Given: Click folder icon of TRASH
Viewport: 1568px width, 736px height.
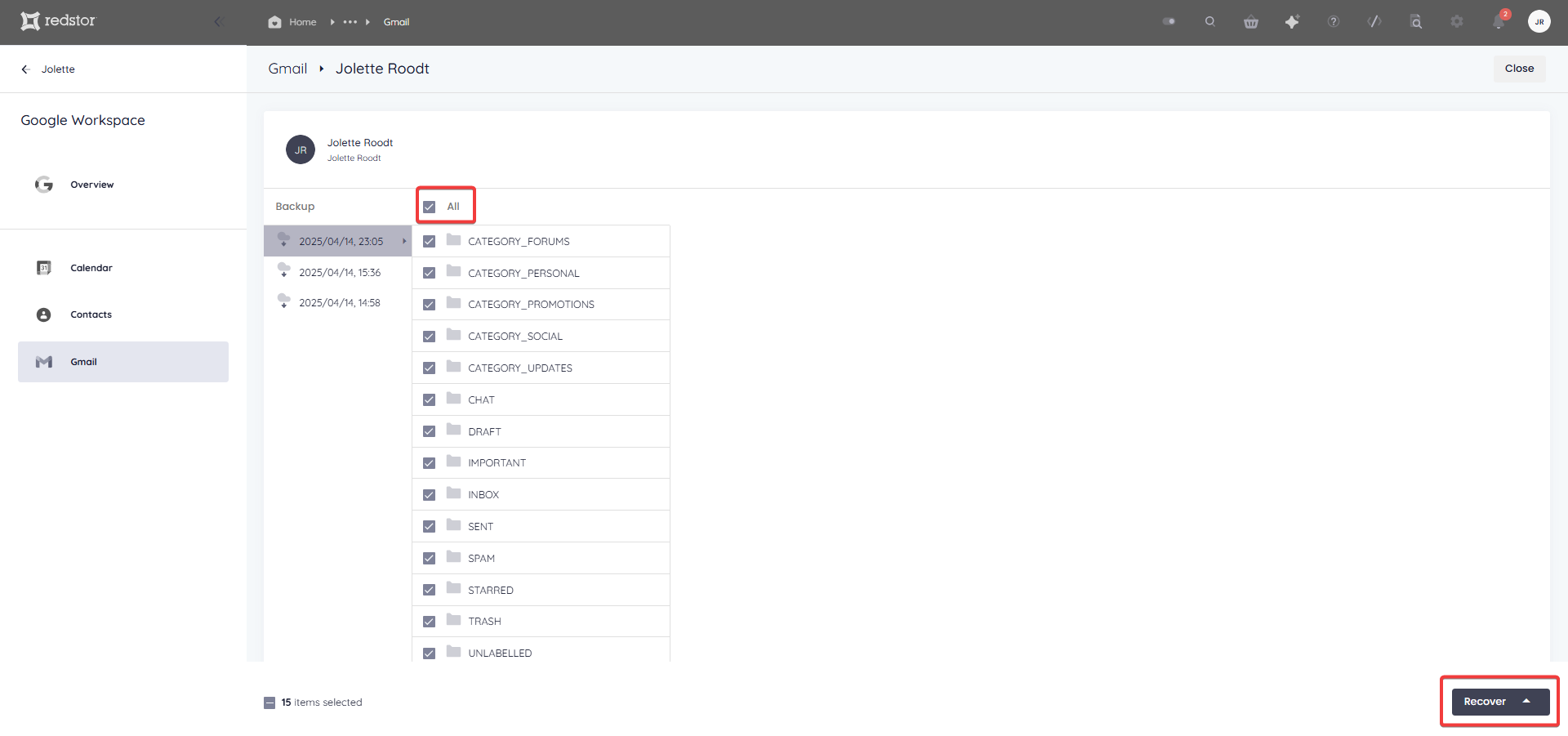Looking at the screenshot, I should click(454, 620).
